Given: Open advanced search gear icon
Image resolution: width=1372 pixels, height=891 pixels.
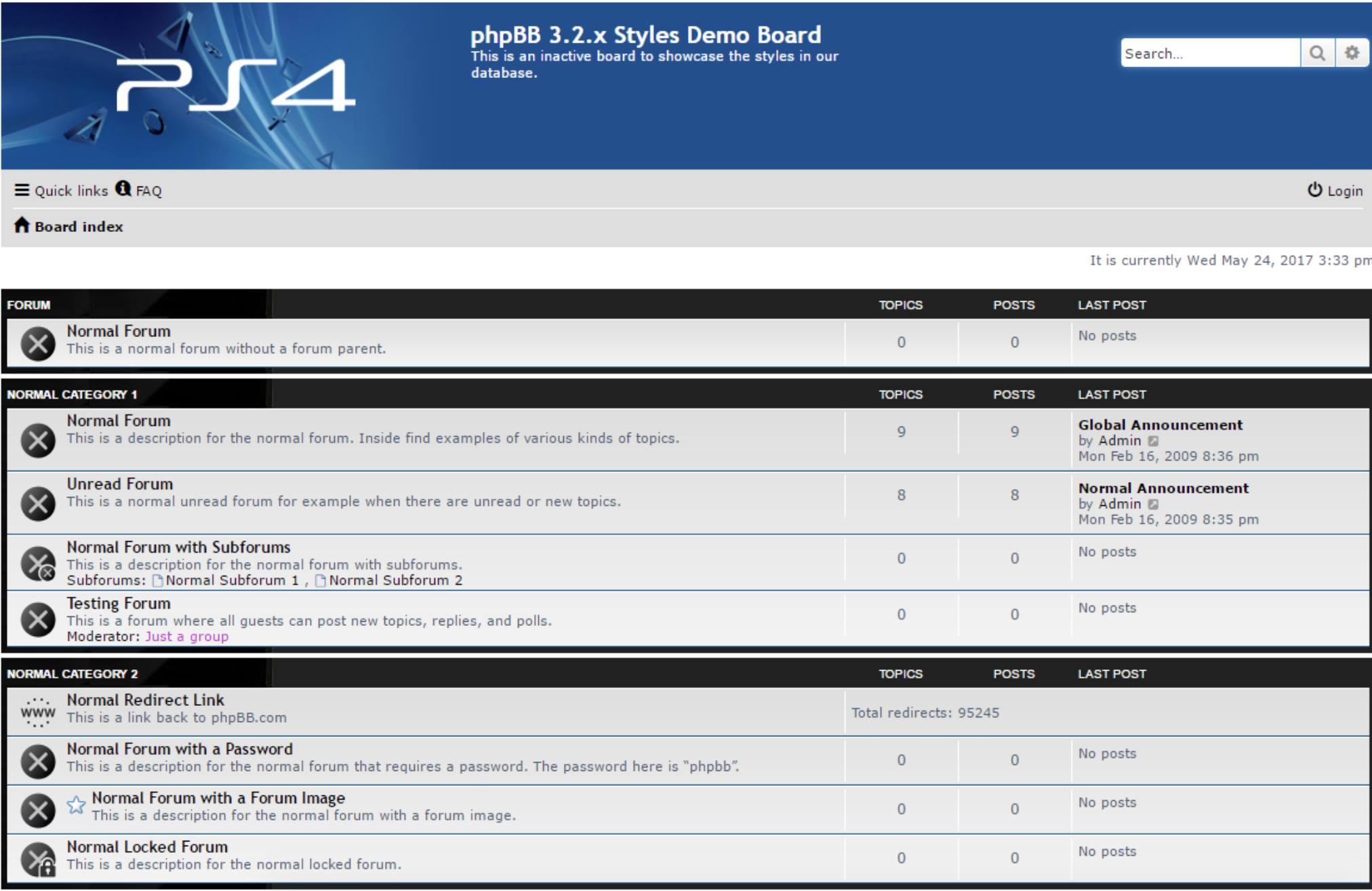Looking at the screenshot, I should [x=1352, y=53].
